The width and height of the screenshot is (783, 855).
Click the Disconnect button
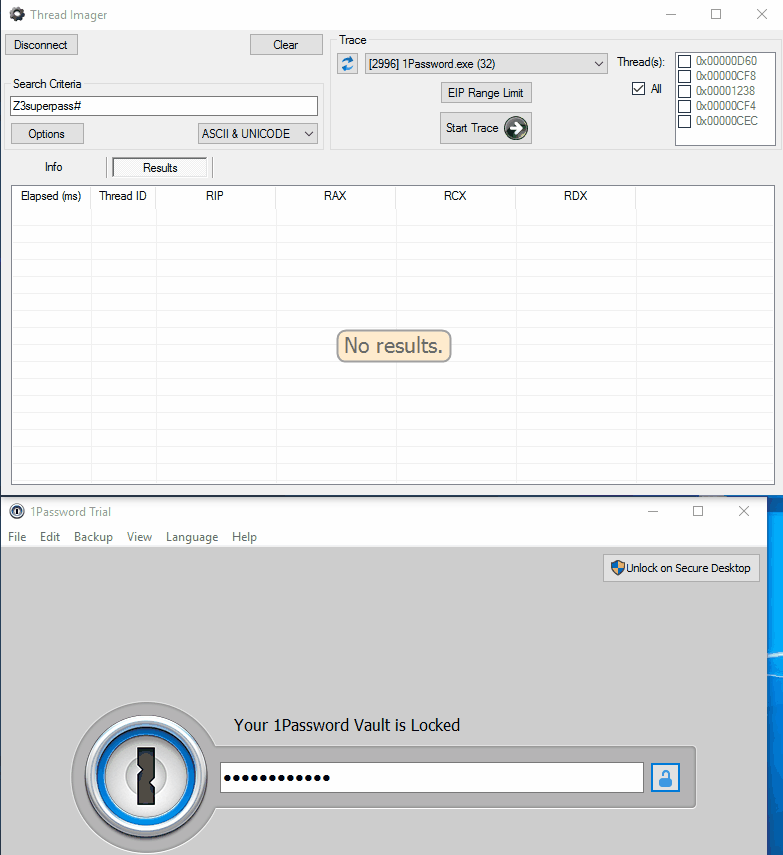(41, 45)
